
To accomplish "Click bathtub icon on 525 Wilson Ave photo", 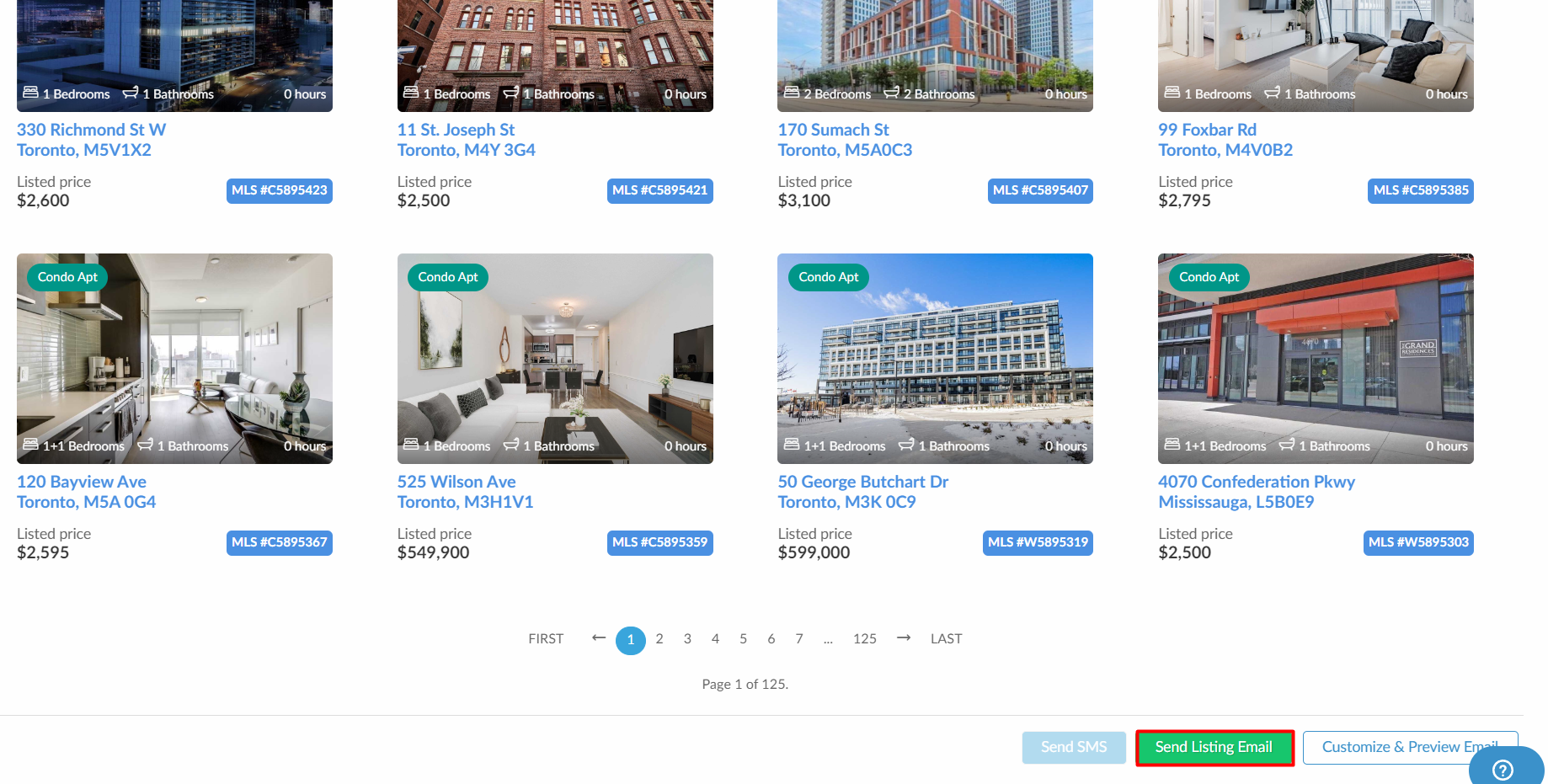I will coord(511,445).
